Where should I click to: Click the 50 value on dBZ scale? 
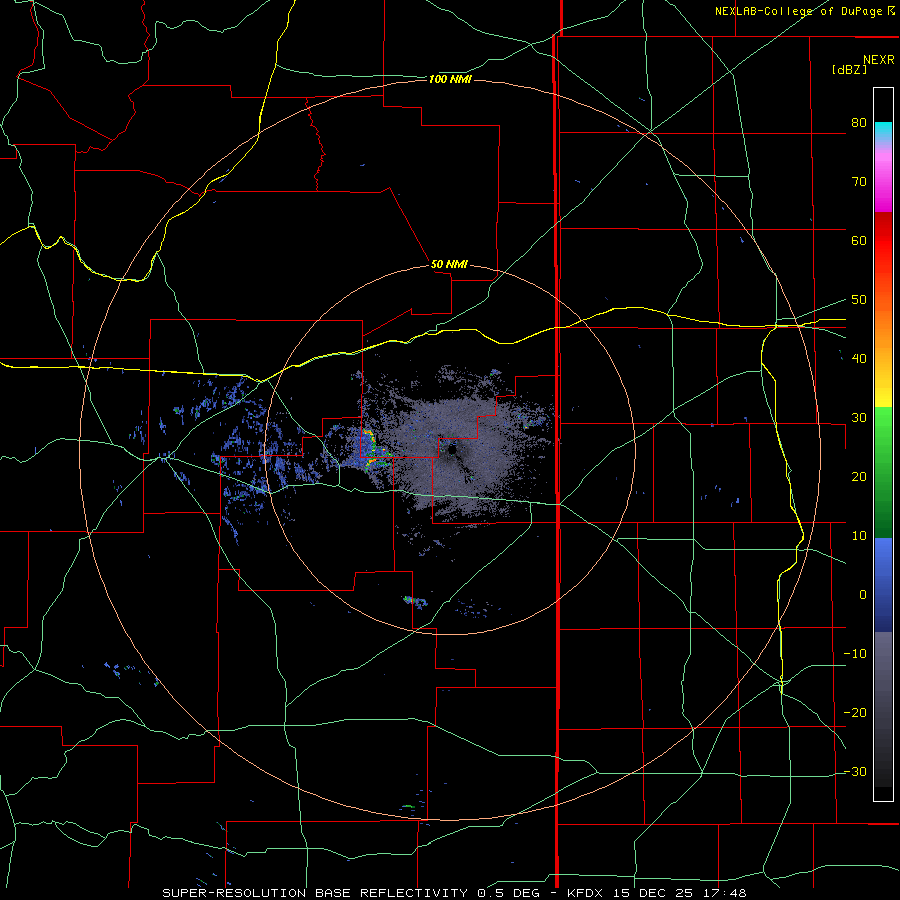(x=859, y=300)
